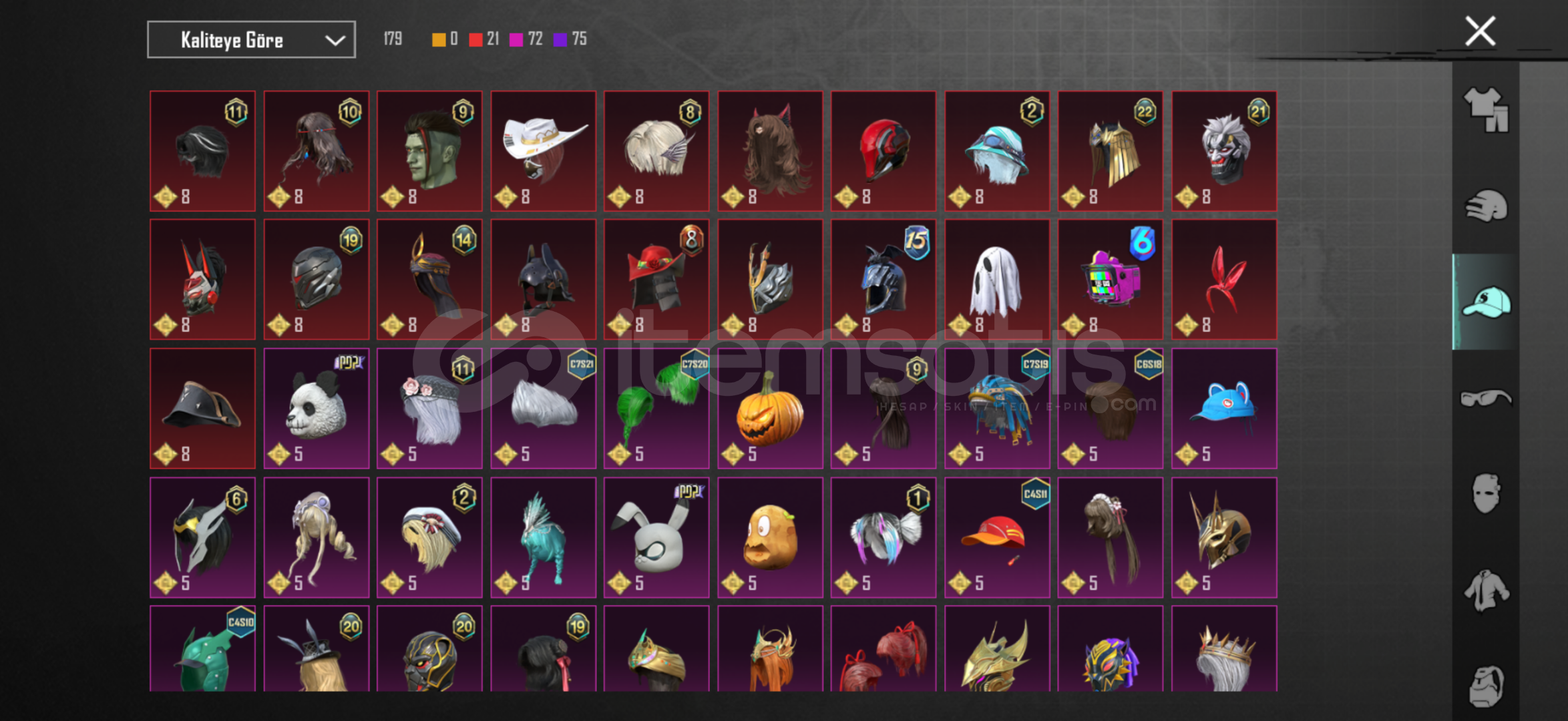1568x721 pixels.
Task: Select the white ghost headwear item
Action: pyautogui.click(x=996, y=280)
